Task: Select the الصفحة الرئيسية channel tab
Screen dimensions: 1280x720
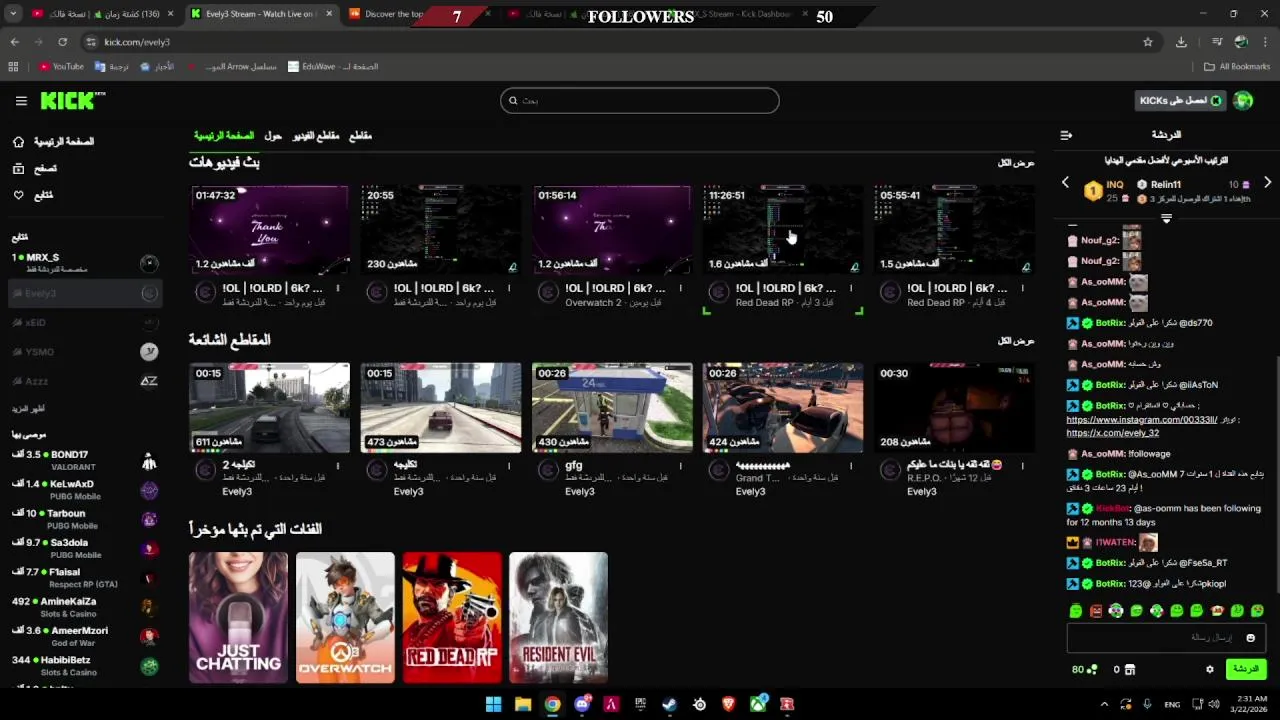Action: click(224, 136)
